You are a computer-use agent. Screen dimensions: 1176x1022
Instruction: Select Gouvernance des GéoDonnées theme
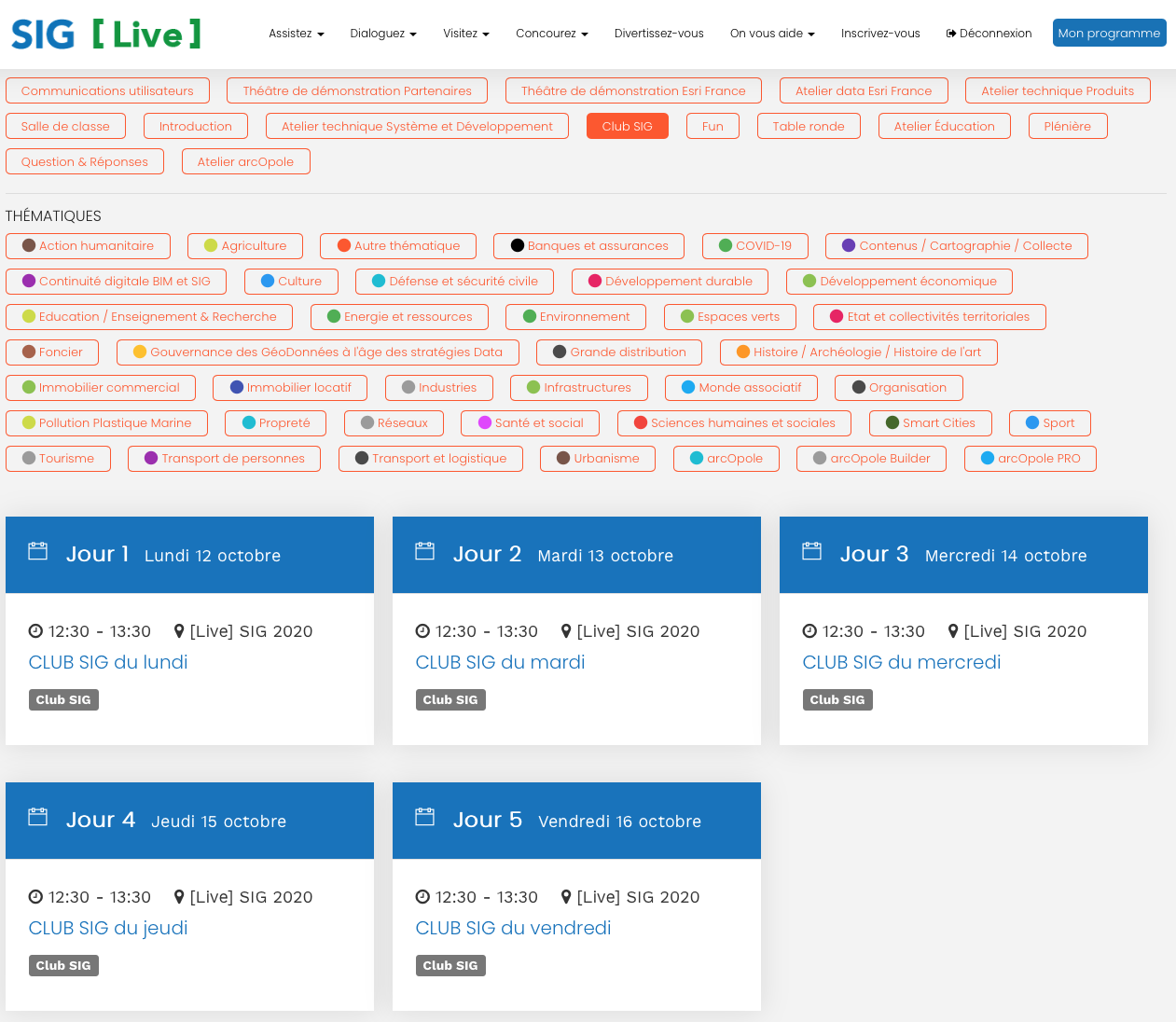(318, 352)
